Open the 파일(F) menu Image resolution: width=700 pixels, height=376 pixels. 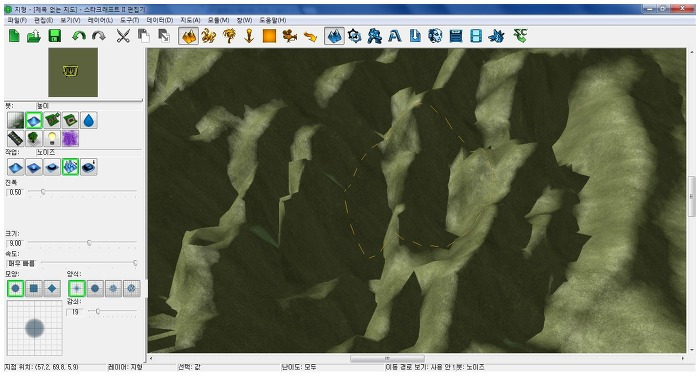pyautogui.click(x=17, y=20)
